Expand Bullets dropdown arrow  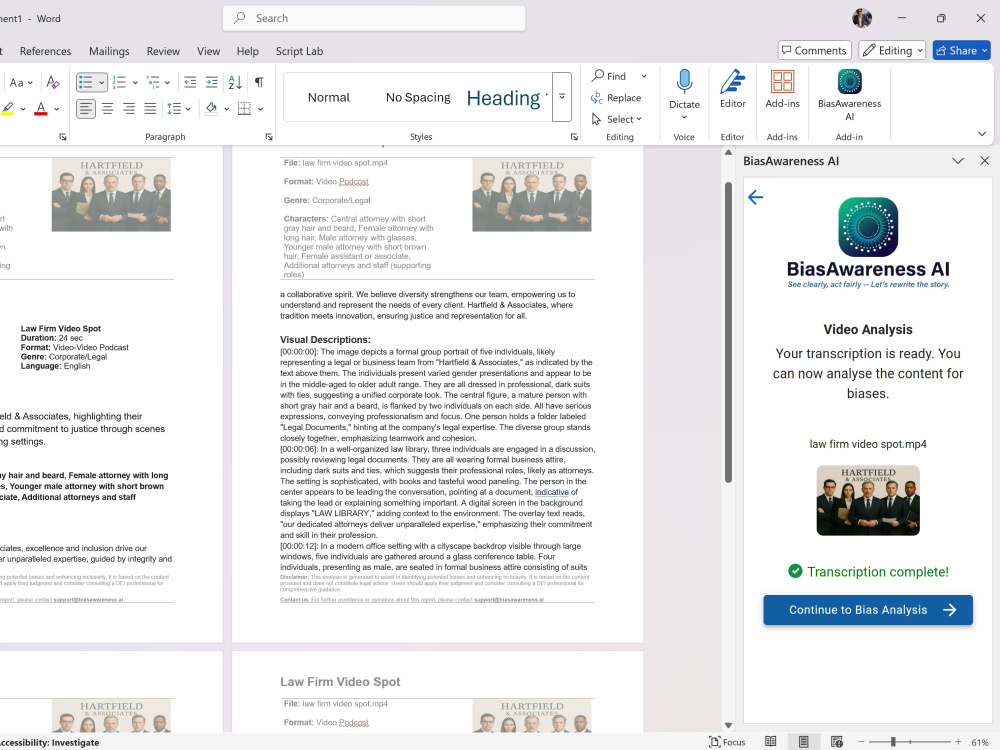tap(101, 82)
